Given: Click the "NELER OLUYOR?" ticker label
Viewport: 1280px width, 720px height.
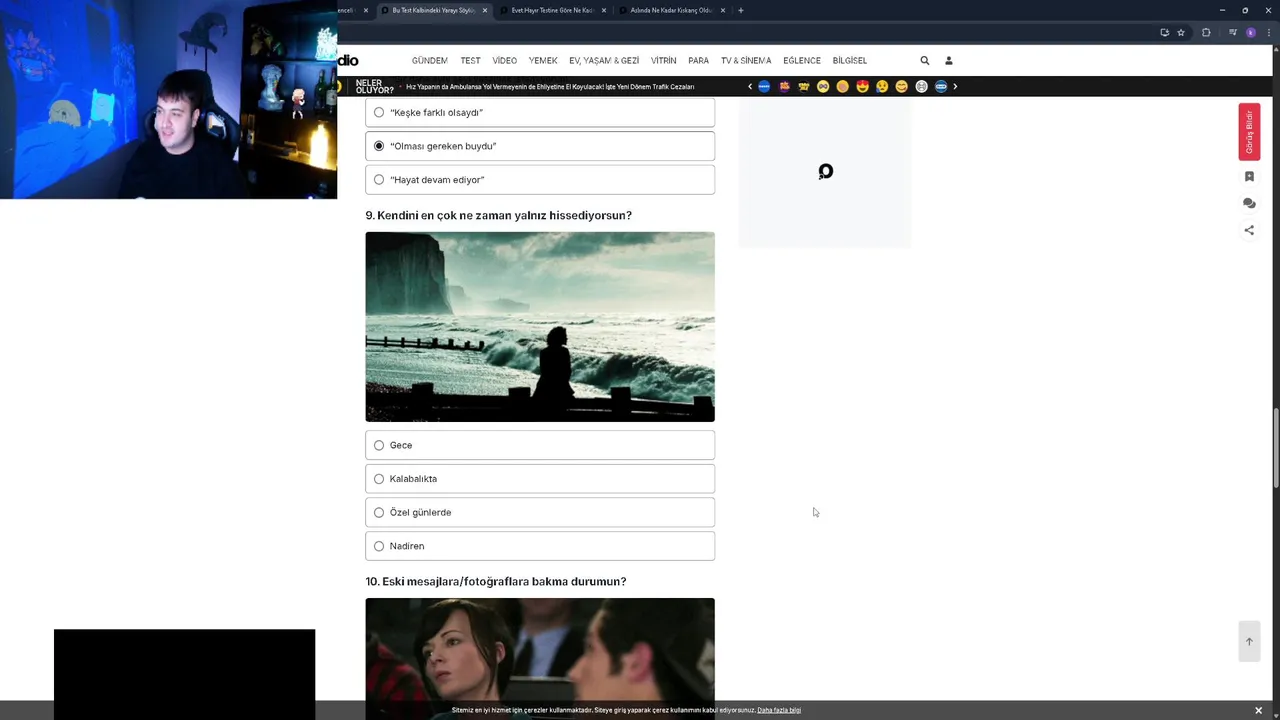Looking at the screenshot, I should (x=374, y=87).
